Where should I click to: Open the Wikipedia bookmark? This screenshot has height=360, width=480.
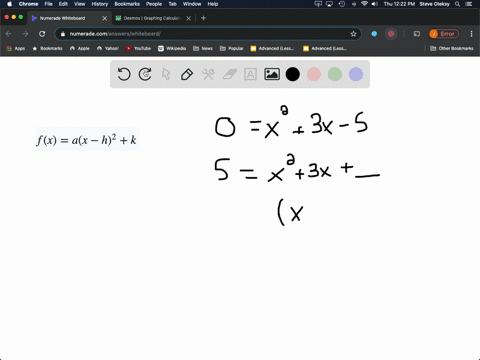[x=172, y=48]
